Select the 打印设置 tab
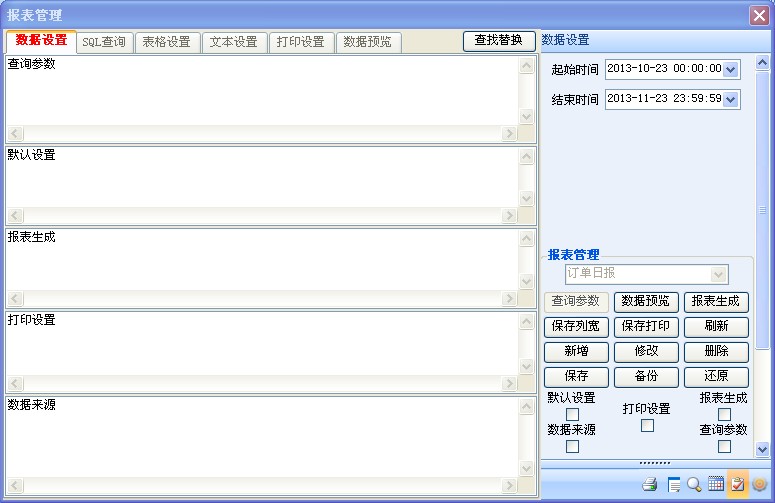The height and width of the screenshot is (503, 775). (301, 42)
